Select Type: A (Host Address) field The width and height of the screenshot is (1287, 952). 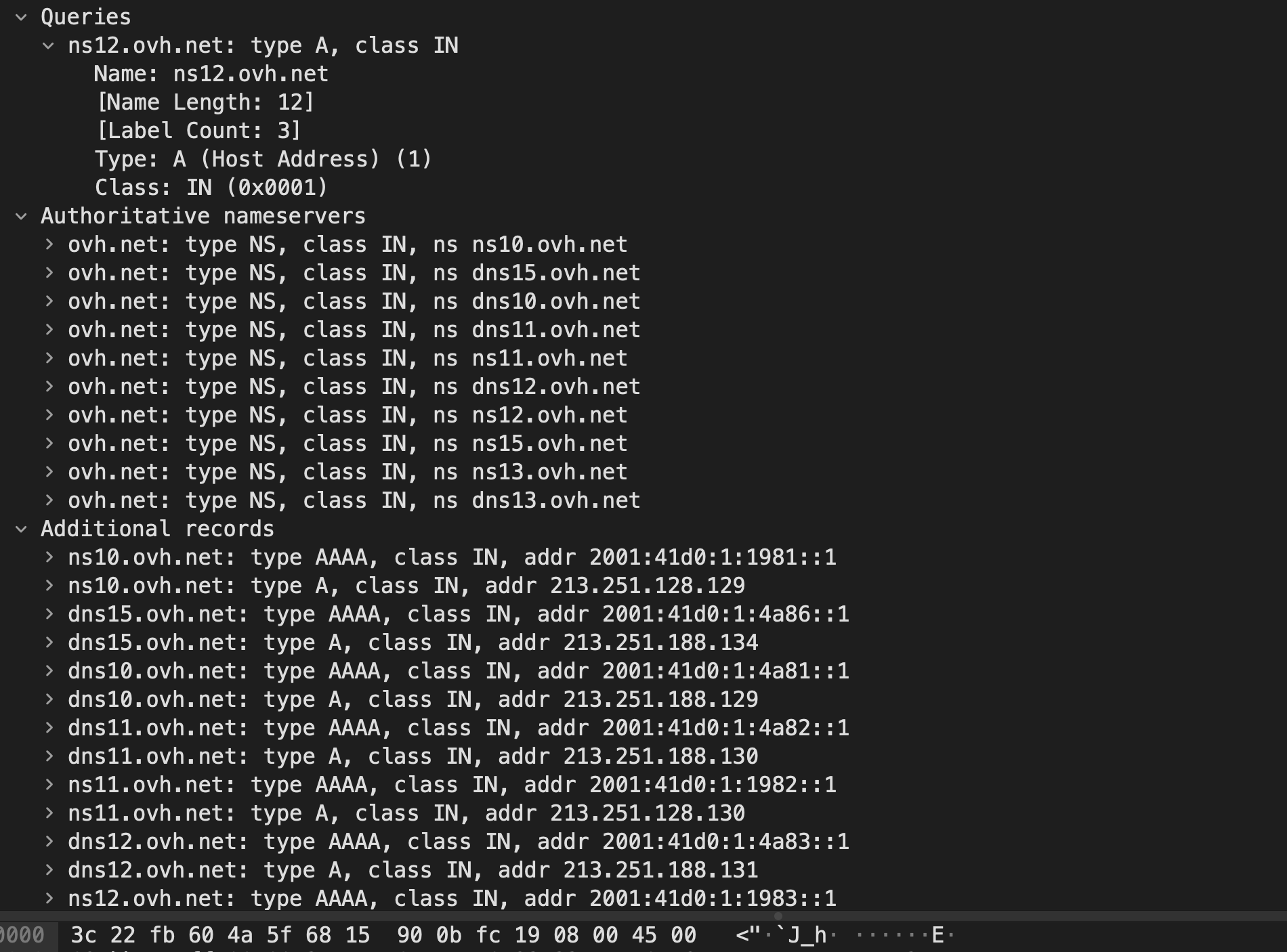tap(263, 159)
